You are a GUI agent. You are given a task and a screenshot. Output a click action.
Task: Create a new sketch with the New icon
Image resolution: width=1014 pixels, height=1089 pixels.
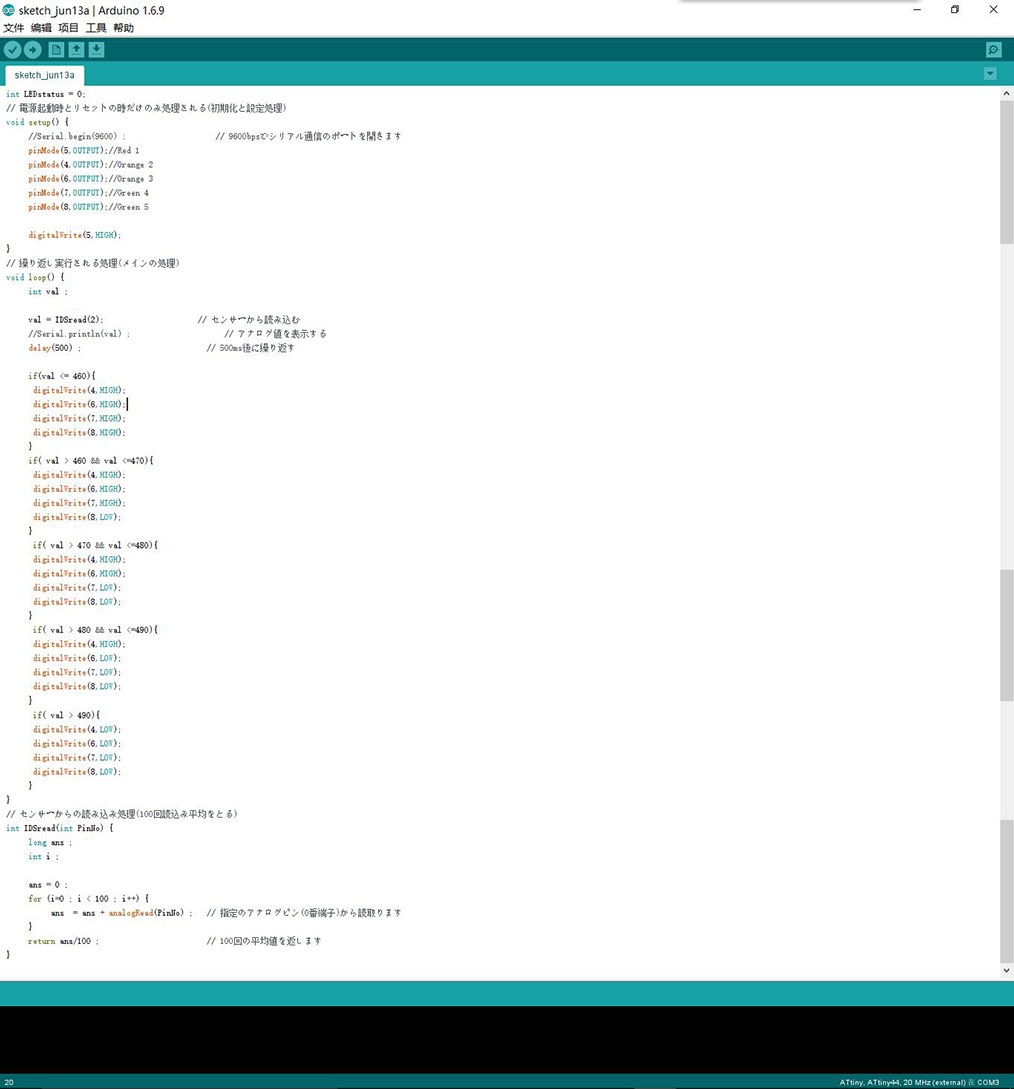[56, 50]
